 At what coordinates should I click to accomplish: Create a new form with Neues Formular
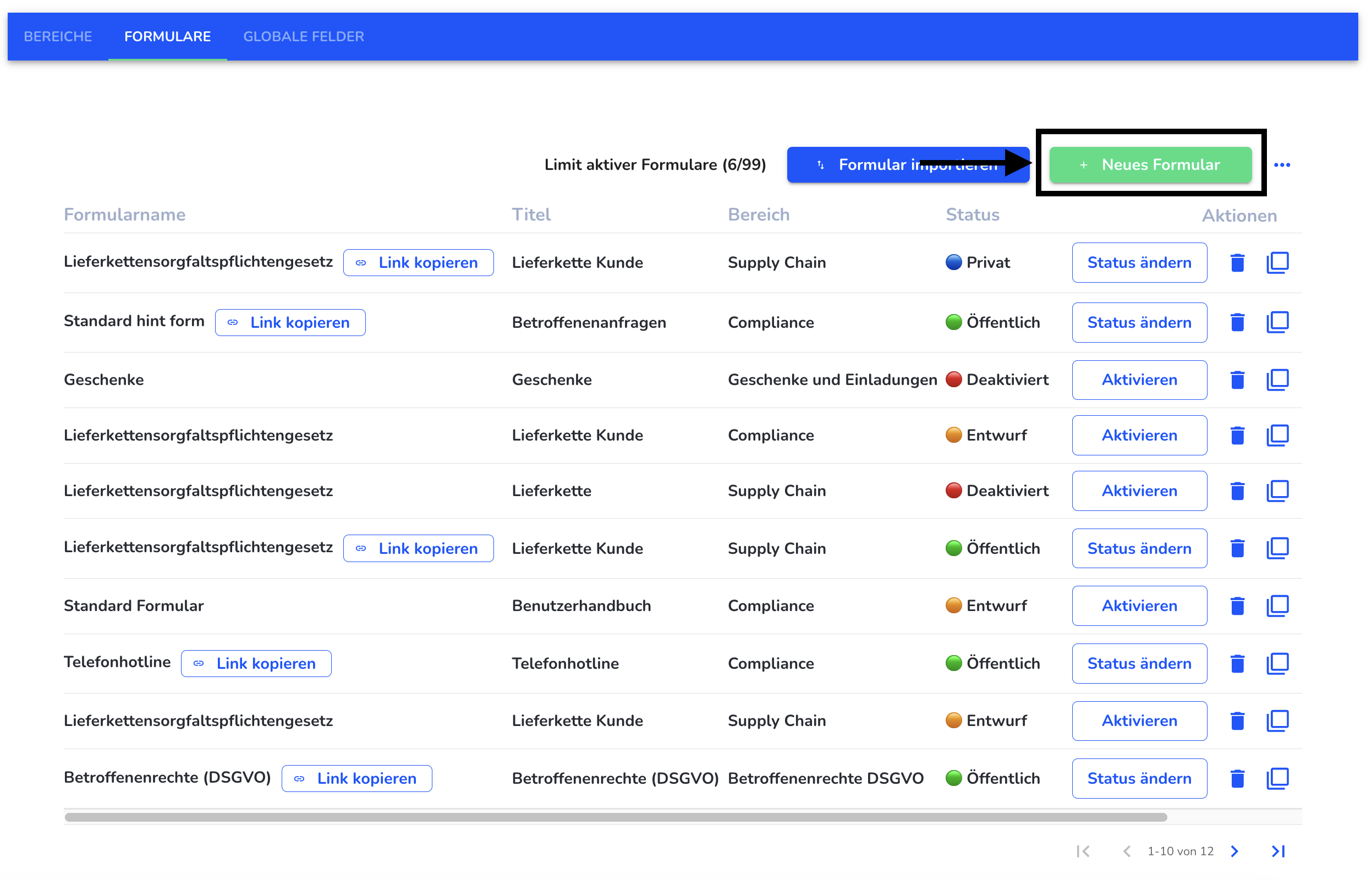coord(1150,165)
